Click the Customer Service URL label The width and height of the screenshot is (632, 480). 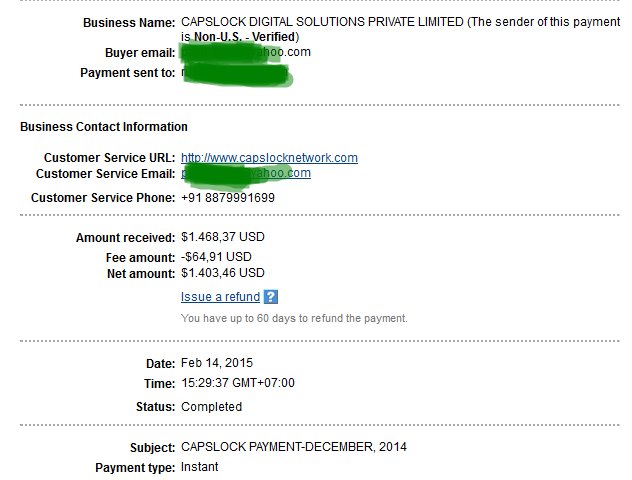(x=110, y=158)
